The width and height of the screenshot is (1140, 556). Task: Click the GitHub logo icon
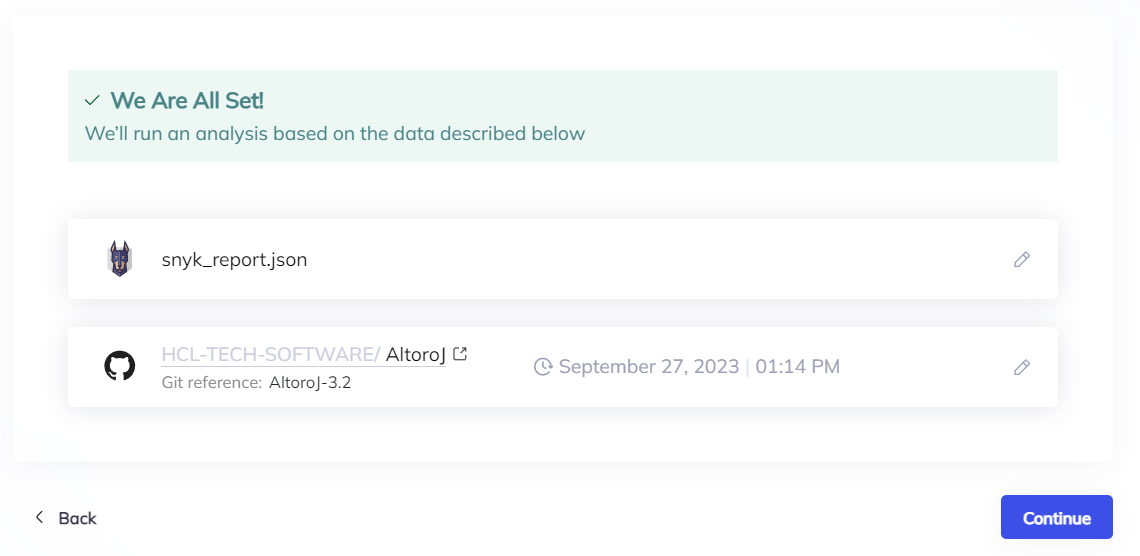[120, 366]
